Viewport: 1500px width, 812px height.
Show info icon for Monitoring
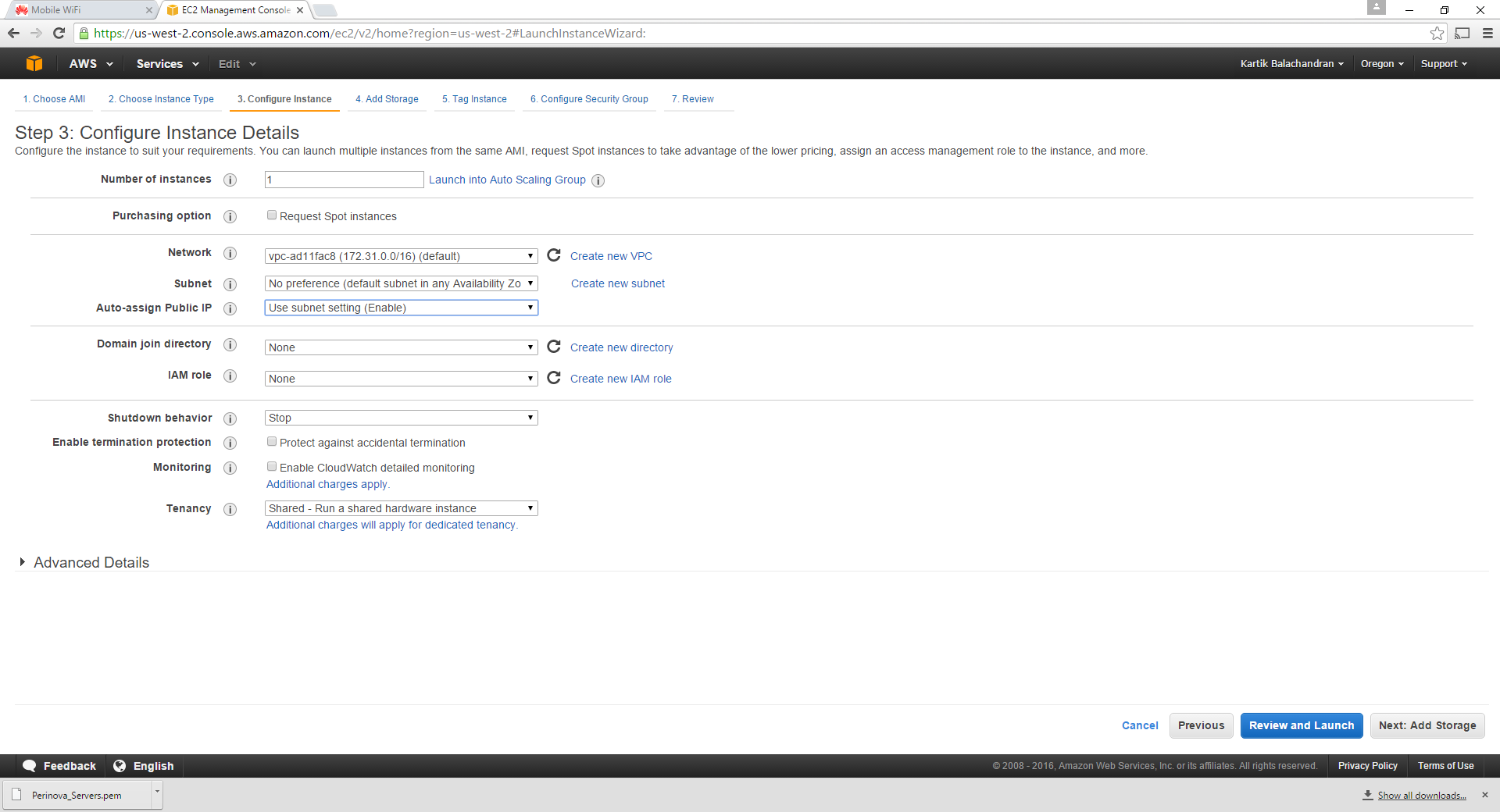(x=230, y=468)
